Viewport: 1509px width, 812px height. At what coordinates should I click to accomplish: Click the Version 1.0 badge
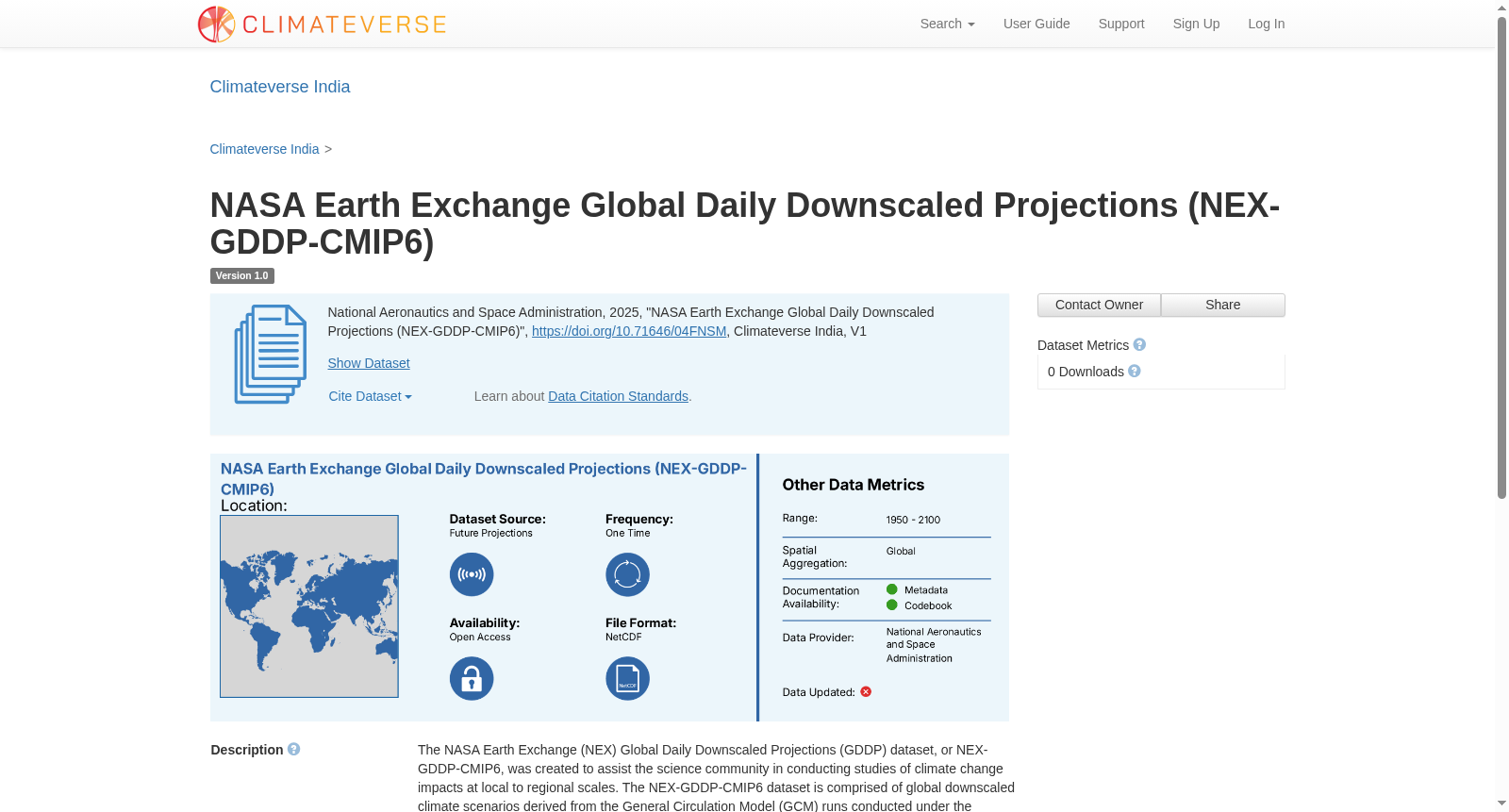[242, 275]
